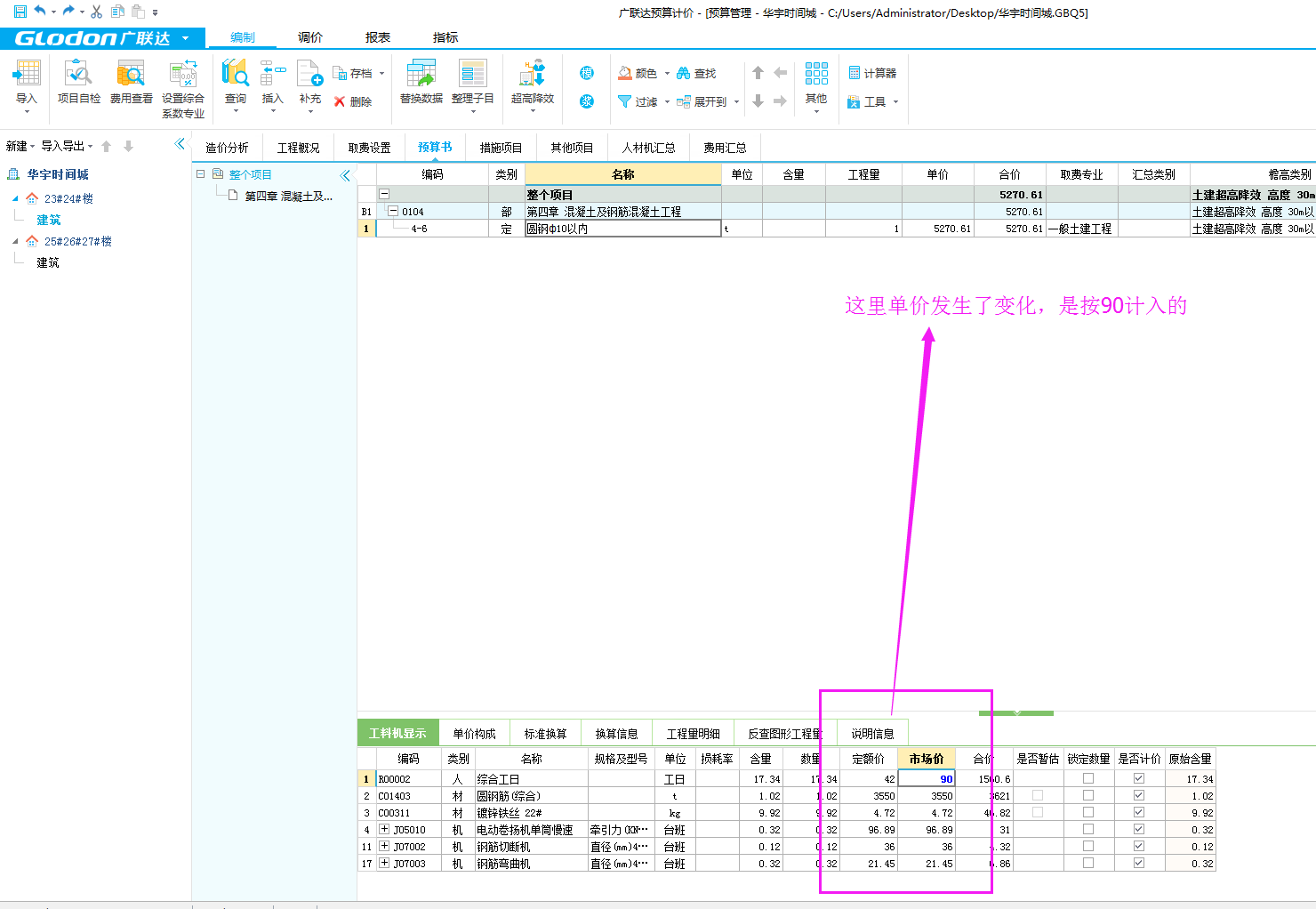Click the name cell 圆钢φ10以内

click(622, 229)
